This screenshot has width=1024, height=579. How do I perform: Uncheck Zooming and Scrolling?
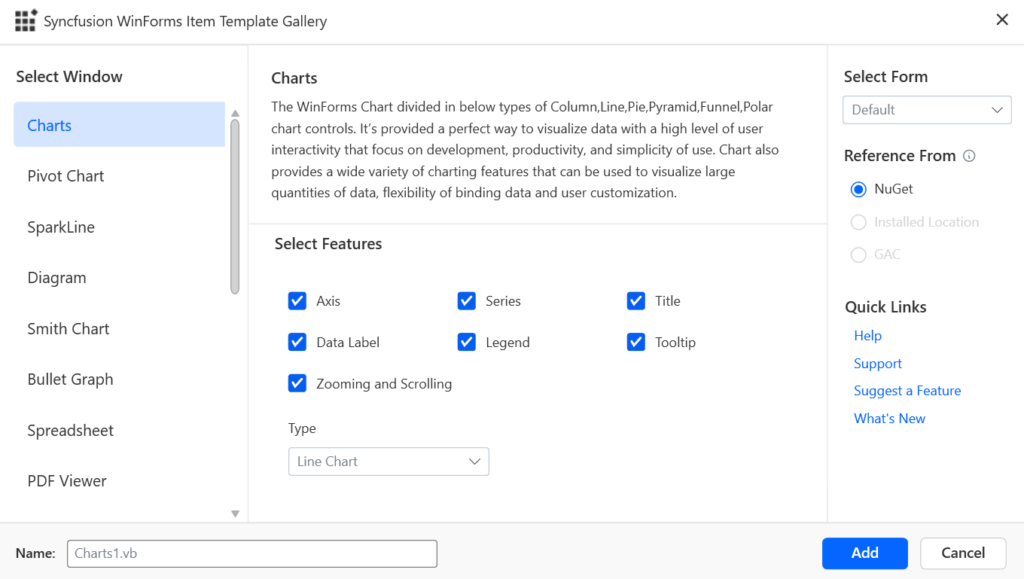click(x=297, y=383)
